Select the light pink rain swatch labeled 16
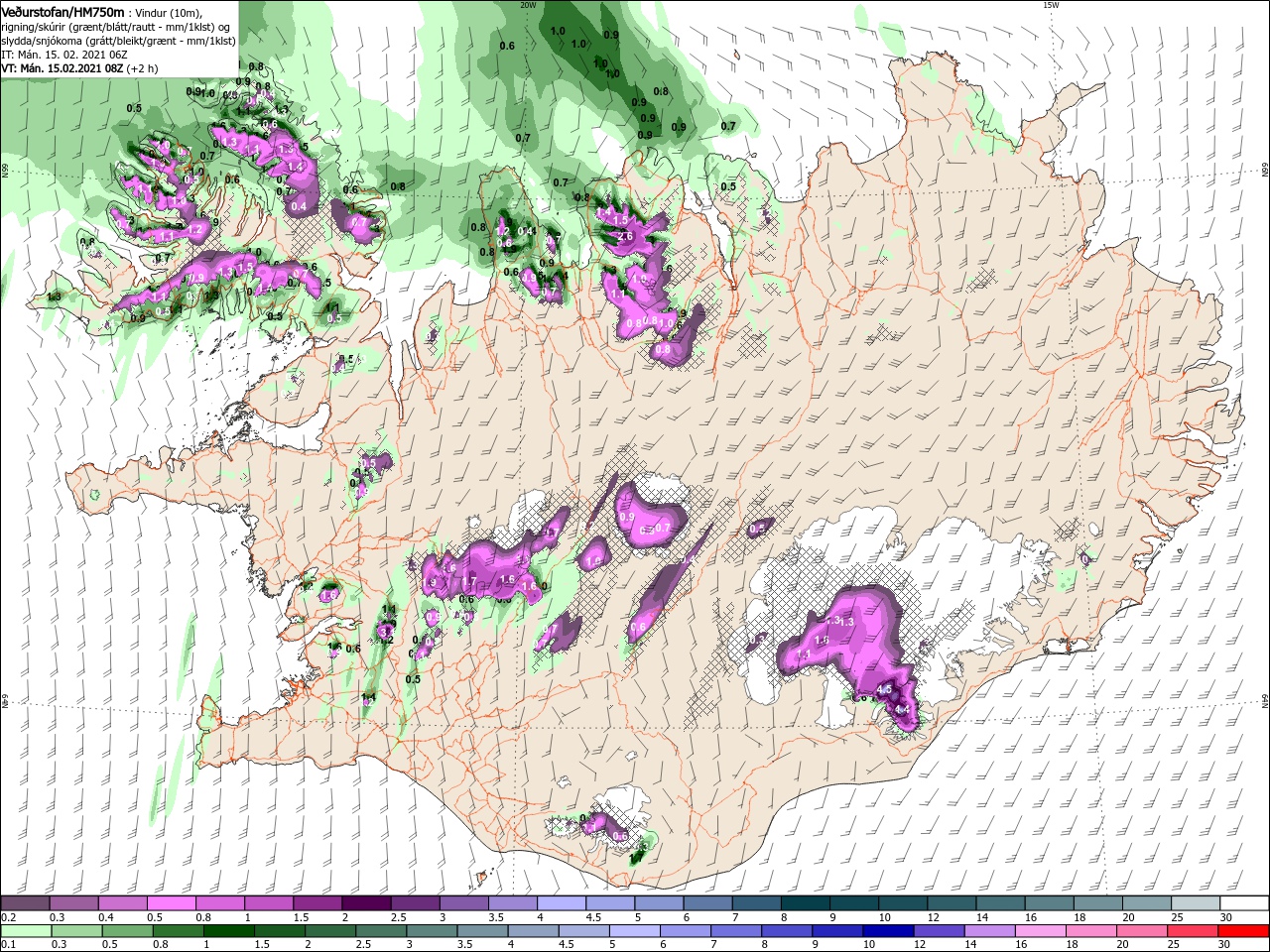The height and width of the screenshot is (952, 1270). point(1041,931)
